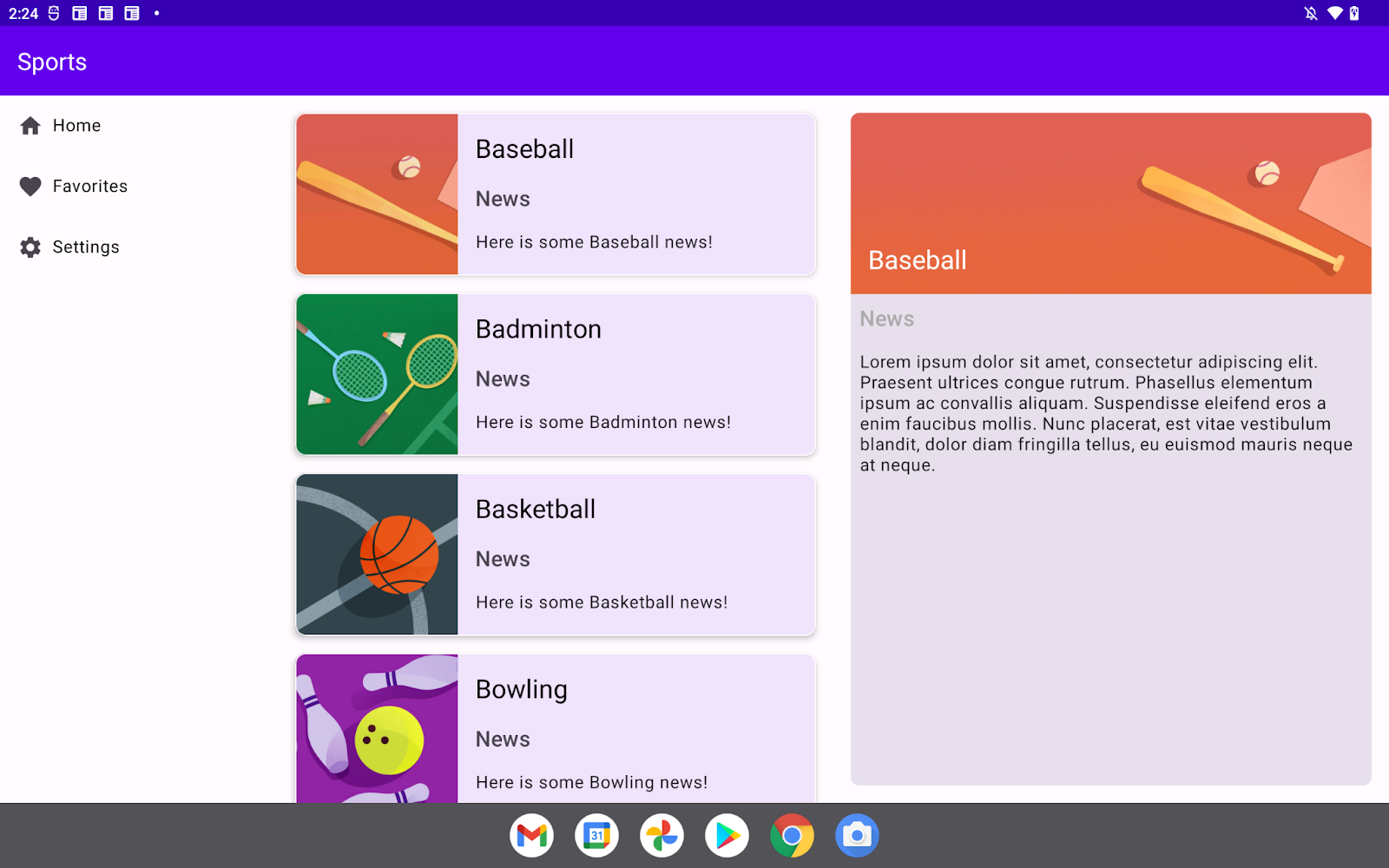Open Google Photos from the dock
This screenshot has width=1389, height=868.
(662, 835)
